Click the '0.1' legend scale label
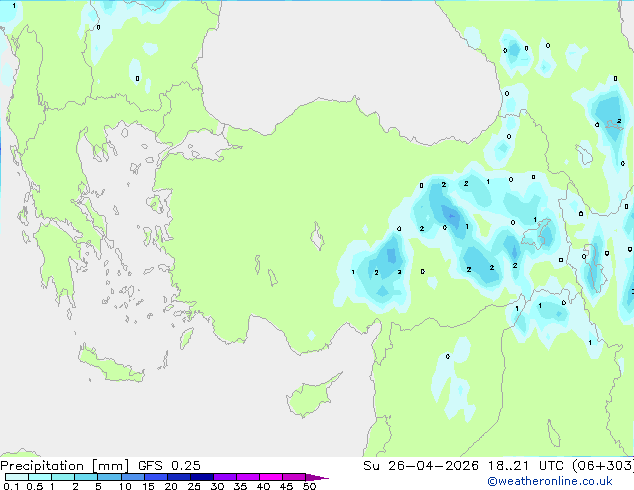This screenshot has height=490, width=634. [11, 486]
